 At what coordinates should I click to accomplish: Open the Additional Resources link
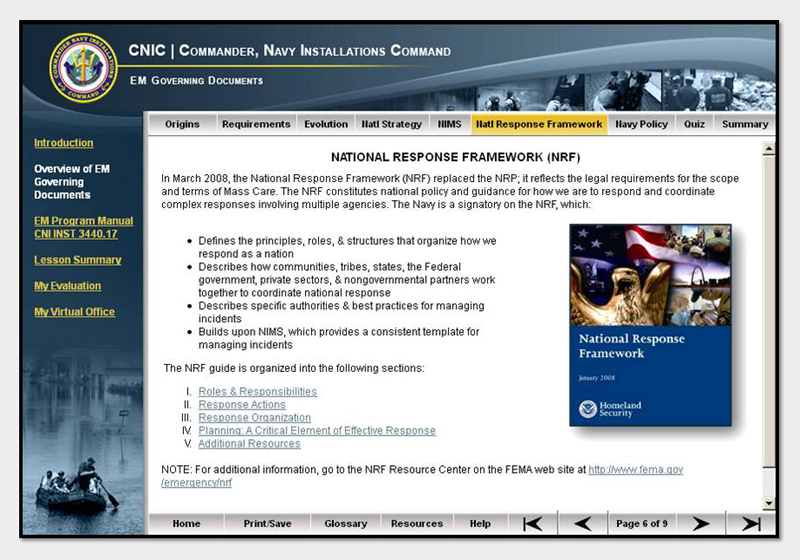249,444
